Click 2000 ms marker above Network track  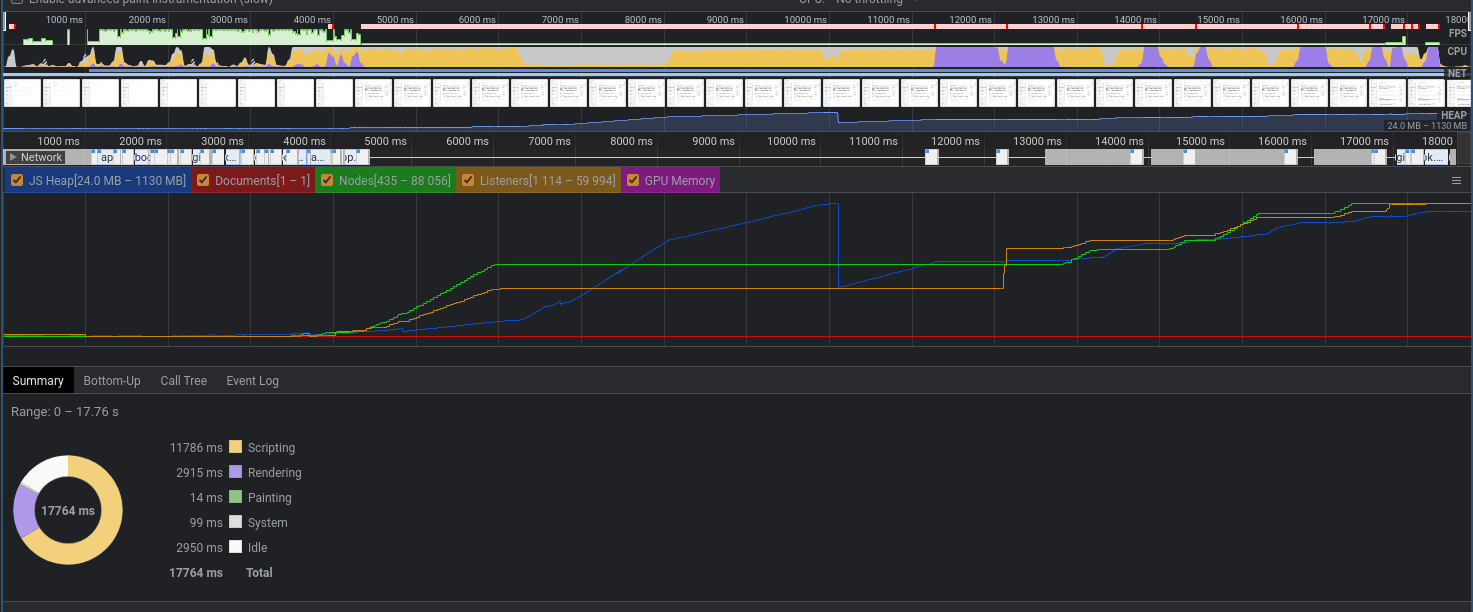140,141
